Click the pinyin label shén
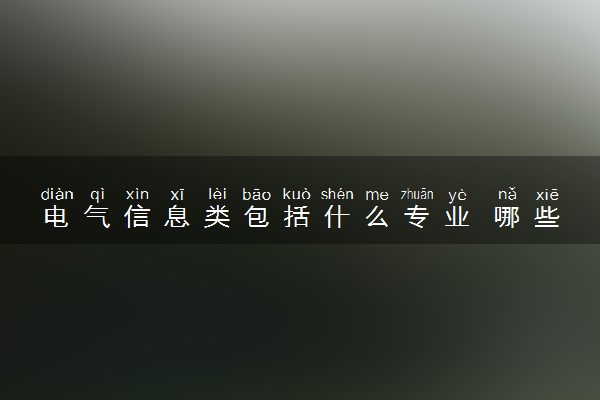 337,194
